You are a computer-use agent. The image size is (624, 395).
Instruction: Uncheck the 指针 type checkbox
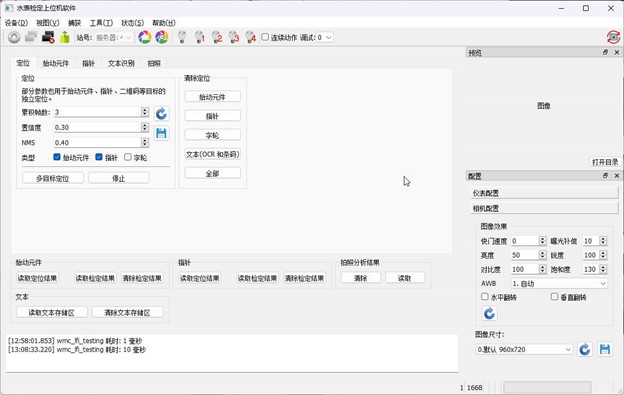point(99,157)
